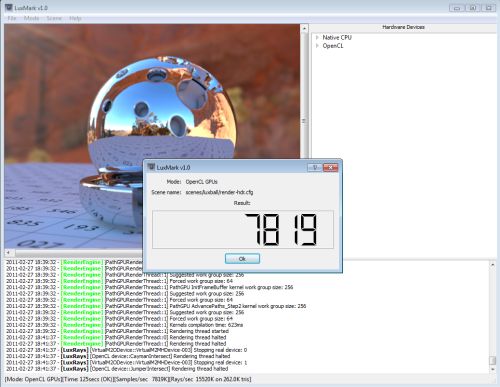Select the OpenCL tree label
The width and height of the screenshot is (500, 387).
pos(333,46)
